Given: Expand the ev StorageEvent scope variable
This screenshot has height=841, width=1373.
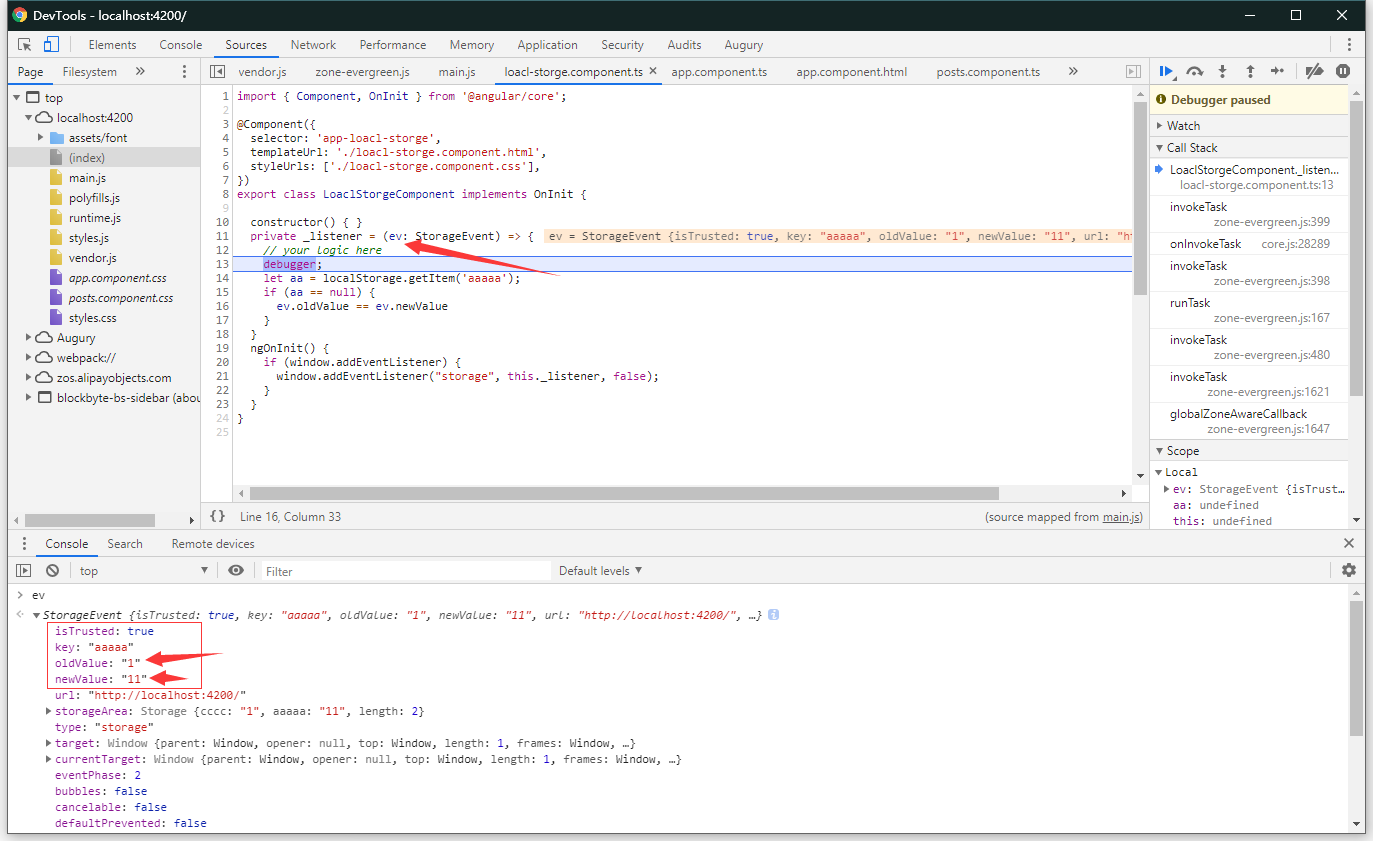Looking at the screenshot, I should (1167, 489).
